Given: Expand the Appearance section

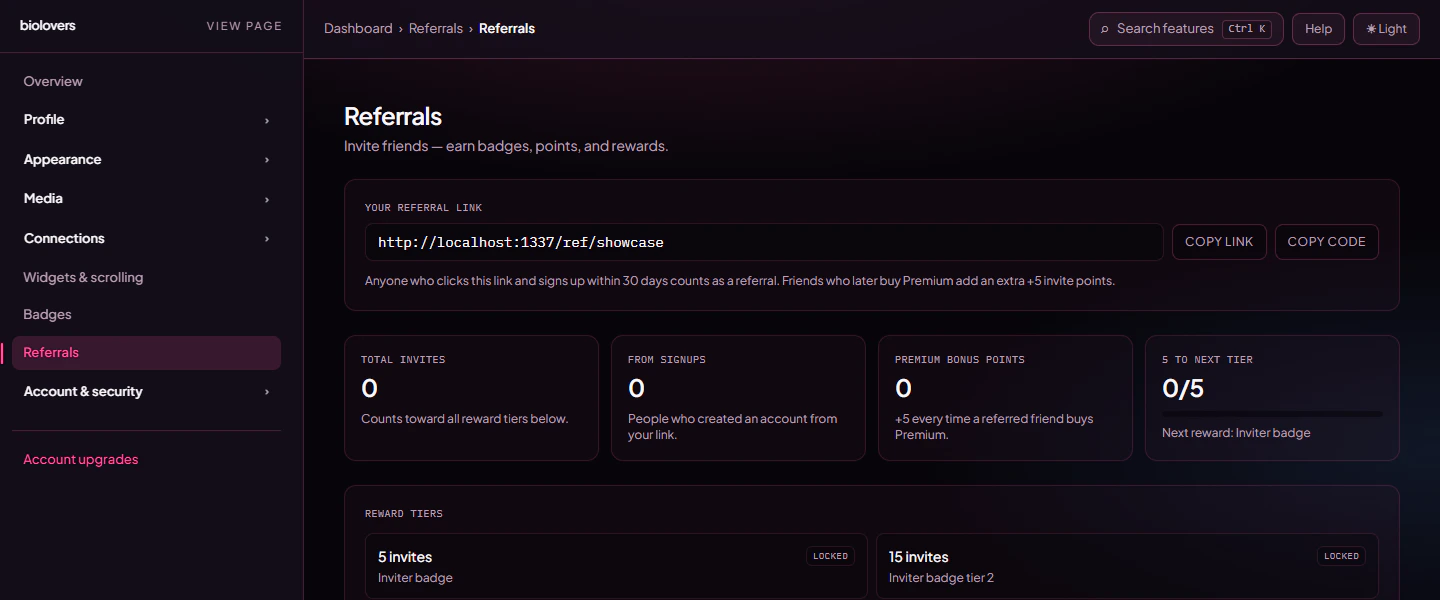Looking at the screenshot, I should click(146, 159).
